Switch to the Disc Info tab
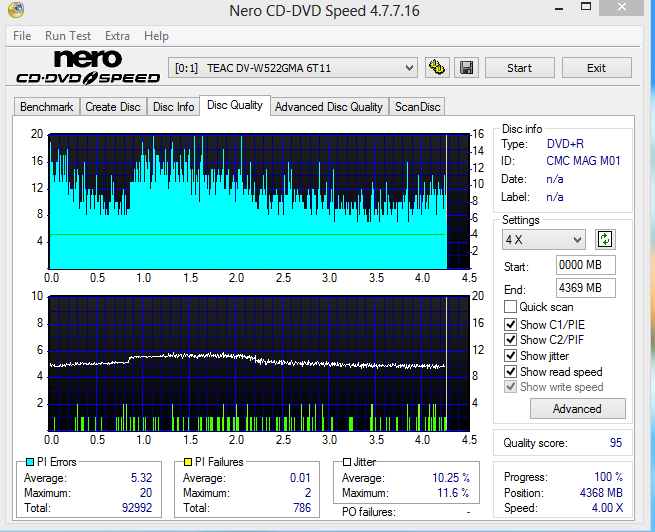655x532 pixels. [173, 107]
